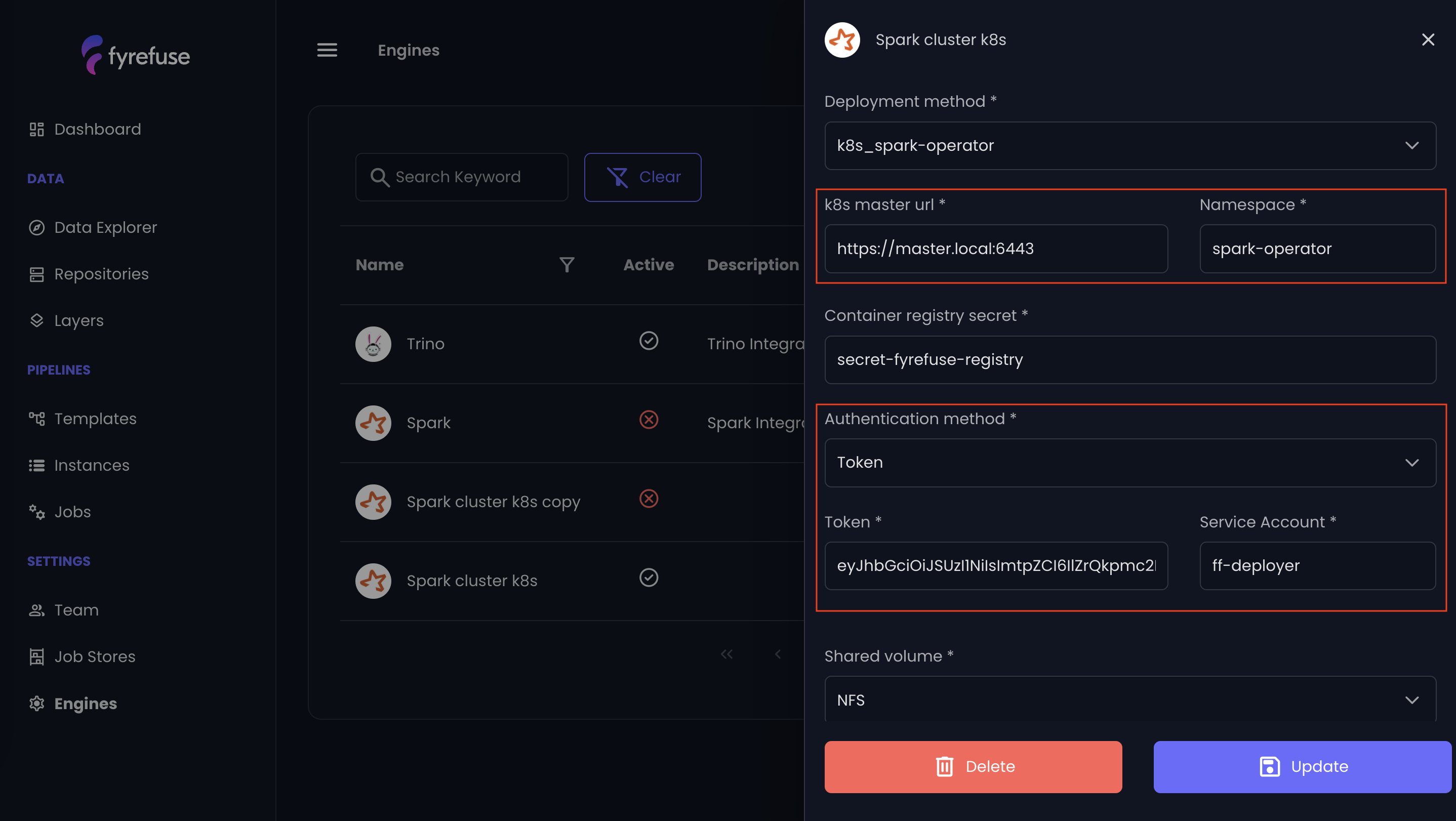Clear the filters with Clear button
Image resolution: width=1456 pixels, height=821 pixels.
pos(642,177)
